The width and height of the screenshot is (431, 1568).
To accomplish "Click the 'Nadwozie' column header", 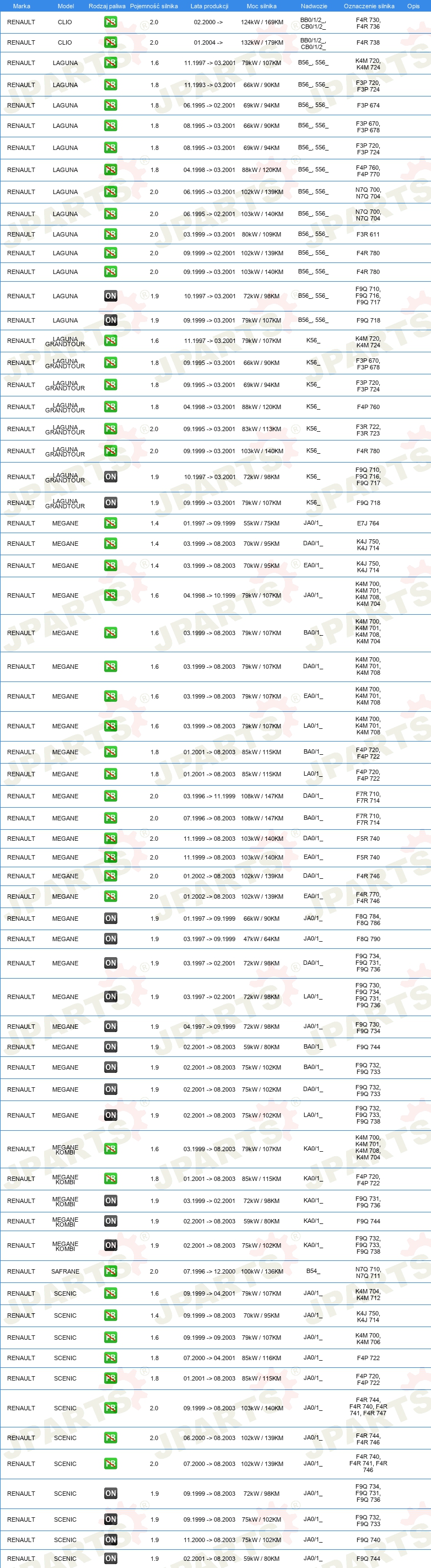I will pos(314,6).
